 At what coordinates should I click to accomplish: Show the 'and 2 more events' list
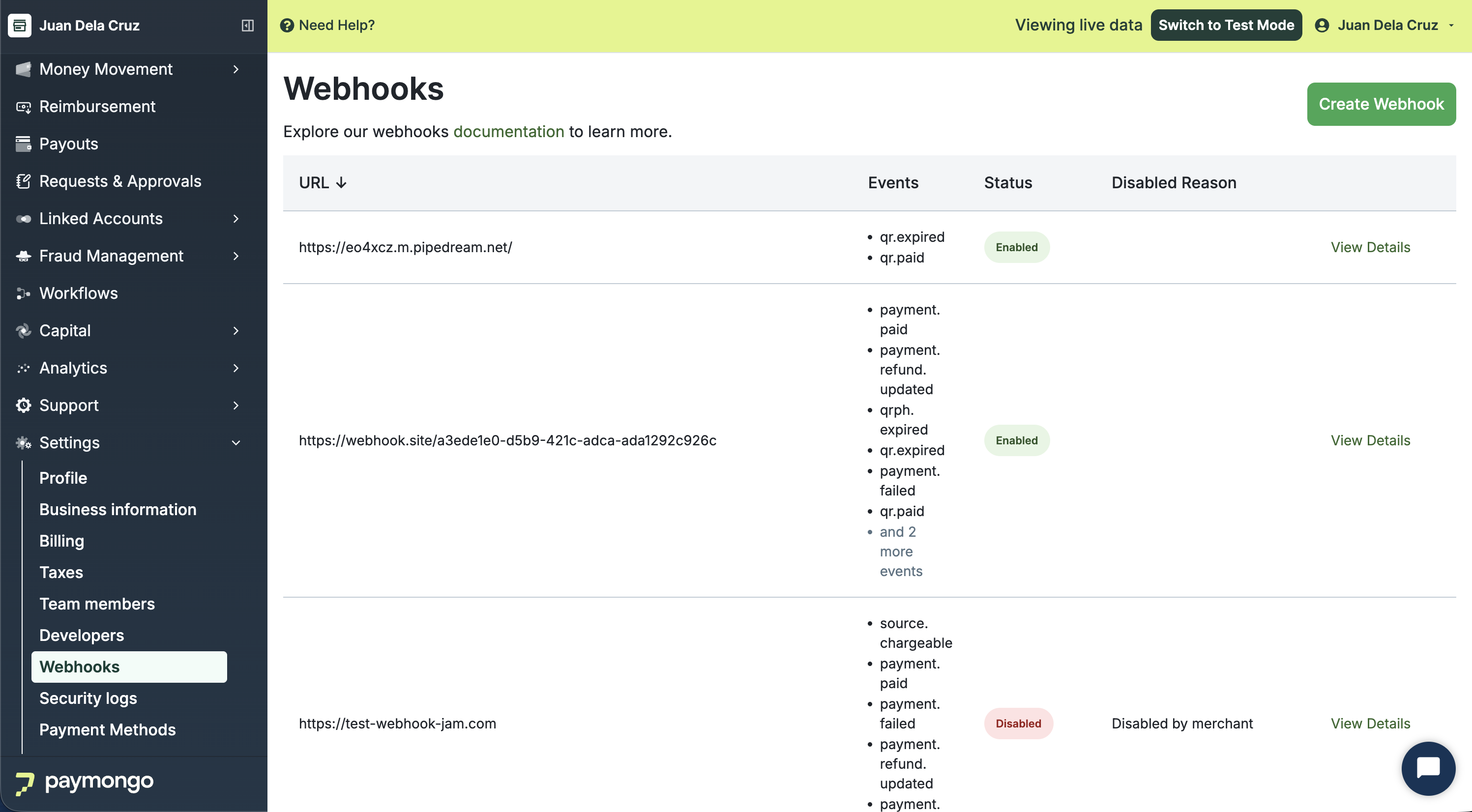pos(901,551)
